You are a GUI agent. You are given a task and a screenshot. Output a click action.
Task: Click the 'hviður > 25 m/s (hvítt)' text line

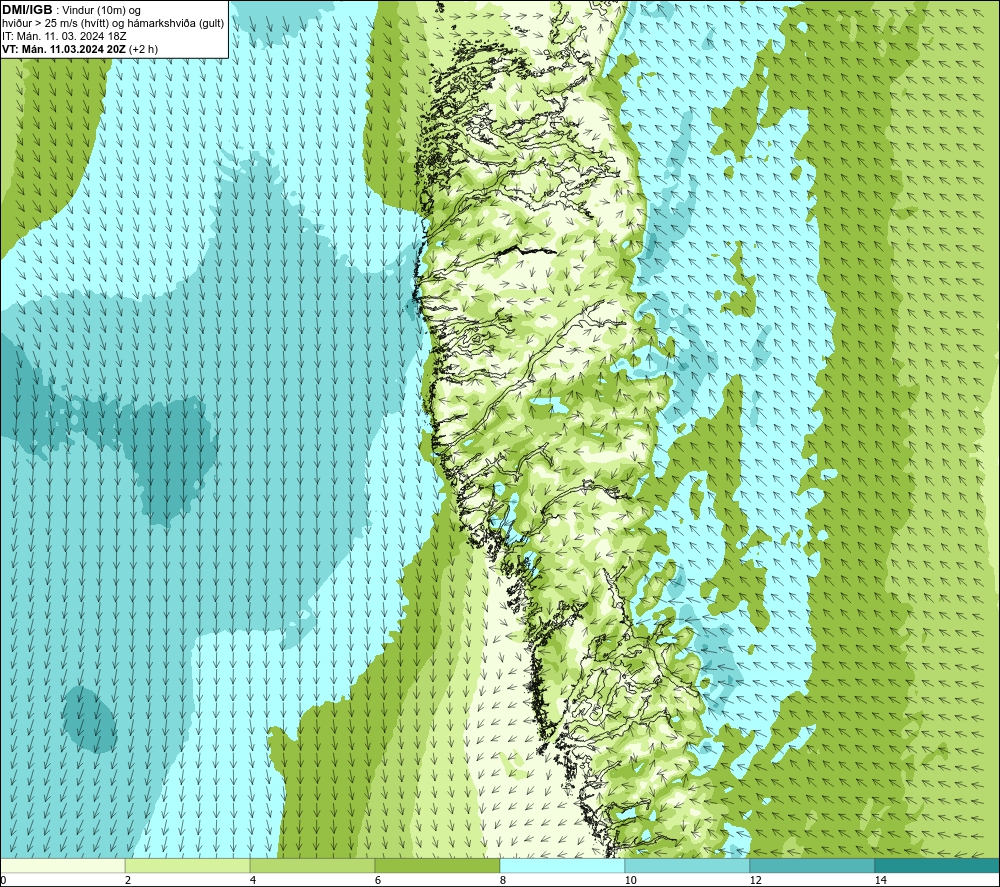[113, 24]
